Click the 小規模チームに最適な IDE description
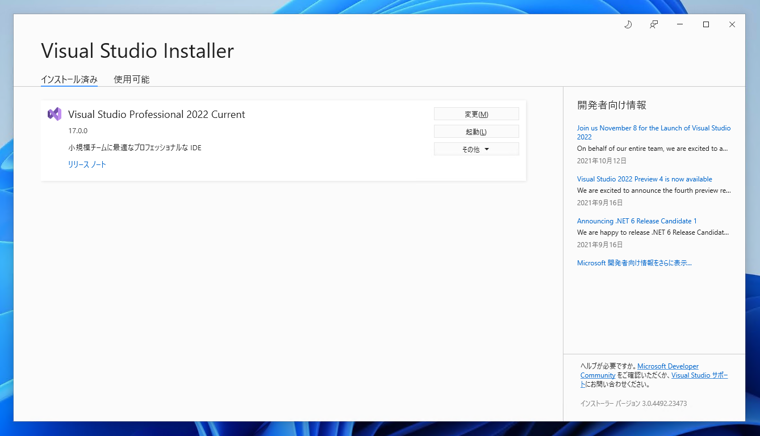760x436 pixels. pos(134,148)
